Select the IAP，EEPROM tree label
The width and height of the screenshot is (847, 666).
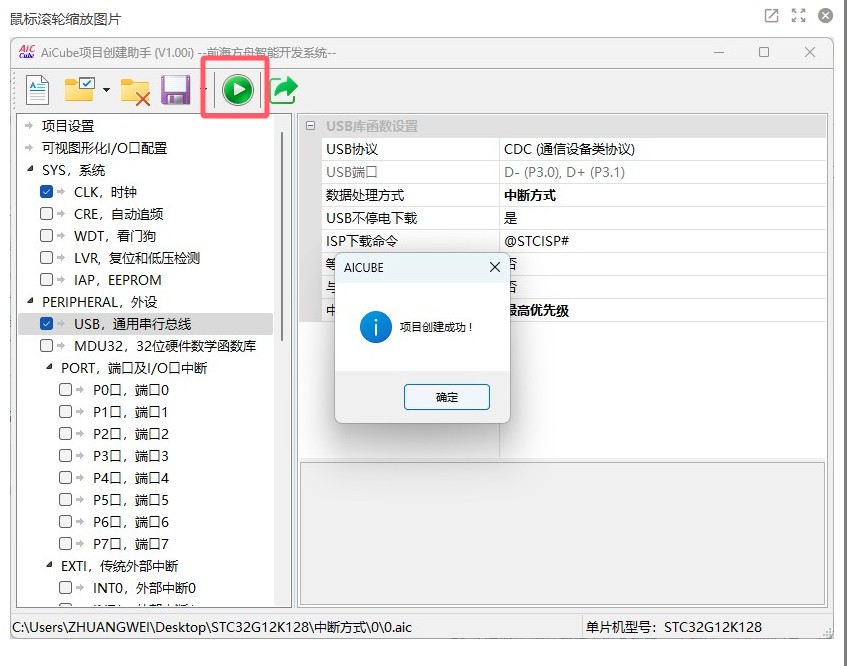click(x=118, y=280)
